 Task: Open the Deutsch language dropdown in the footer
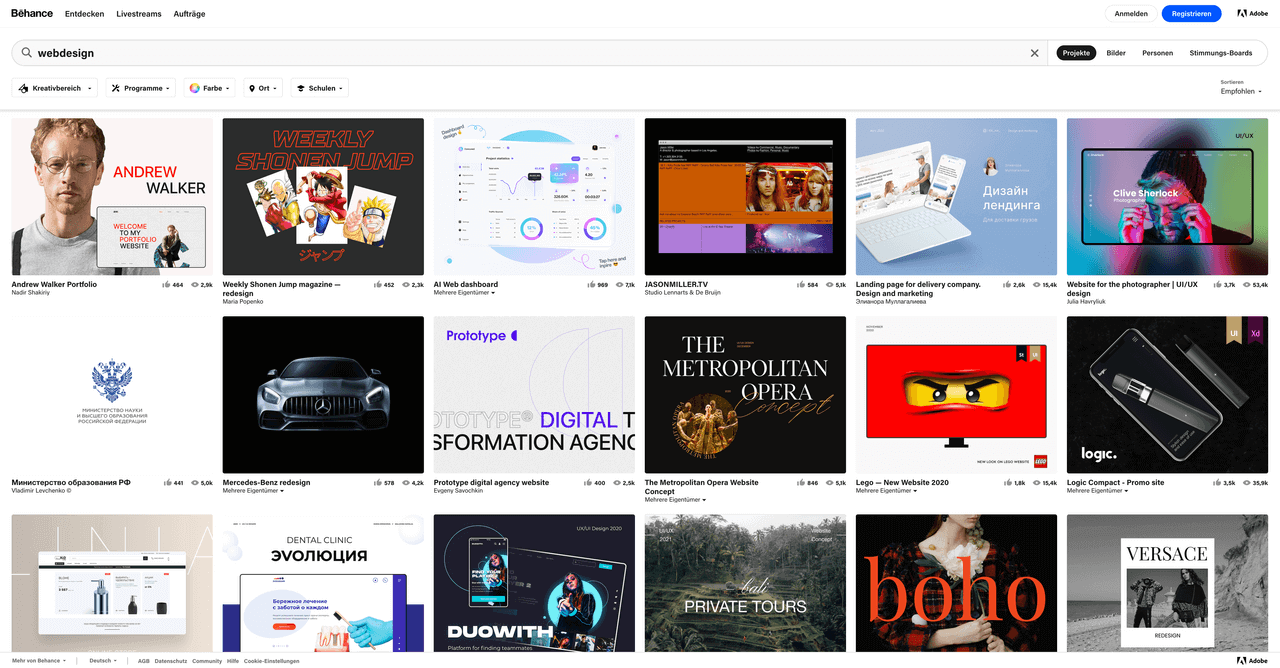[x=102, y=660]
